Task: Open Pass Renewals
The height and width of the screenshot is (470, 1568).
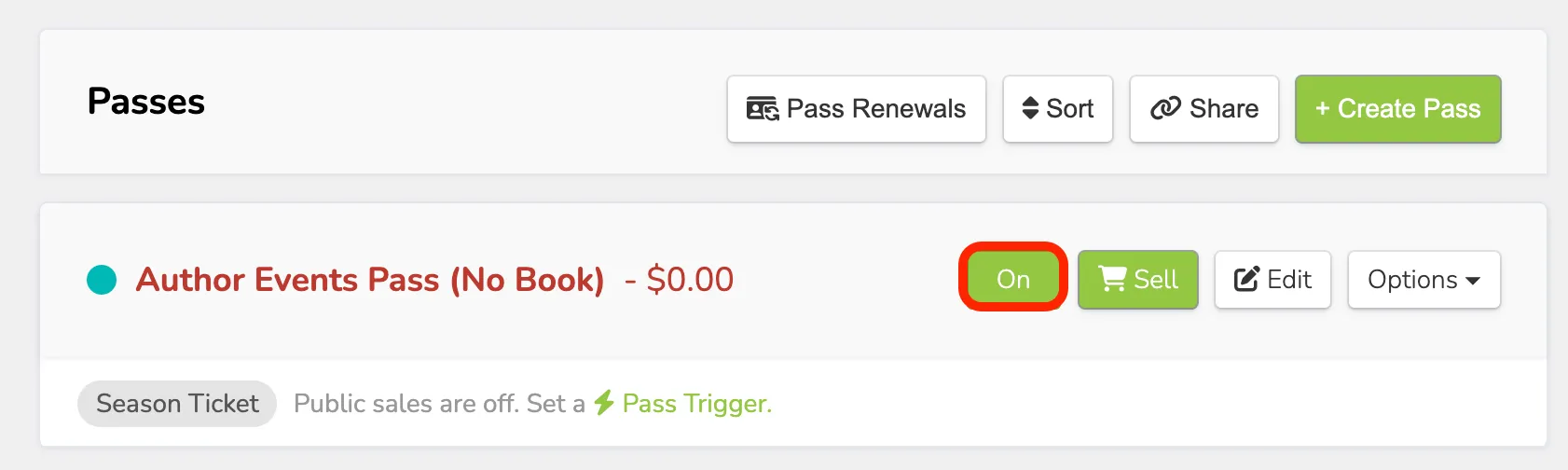Action: tap(857, 109)
